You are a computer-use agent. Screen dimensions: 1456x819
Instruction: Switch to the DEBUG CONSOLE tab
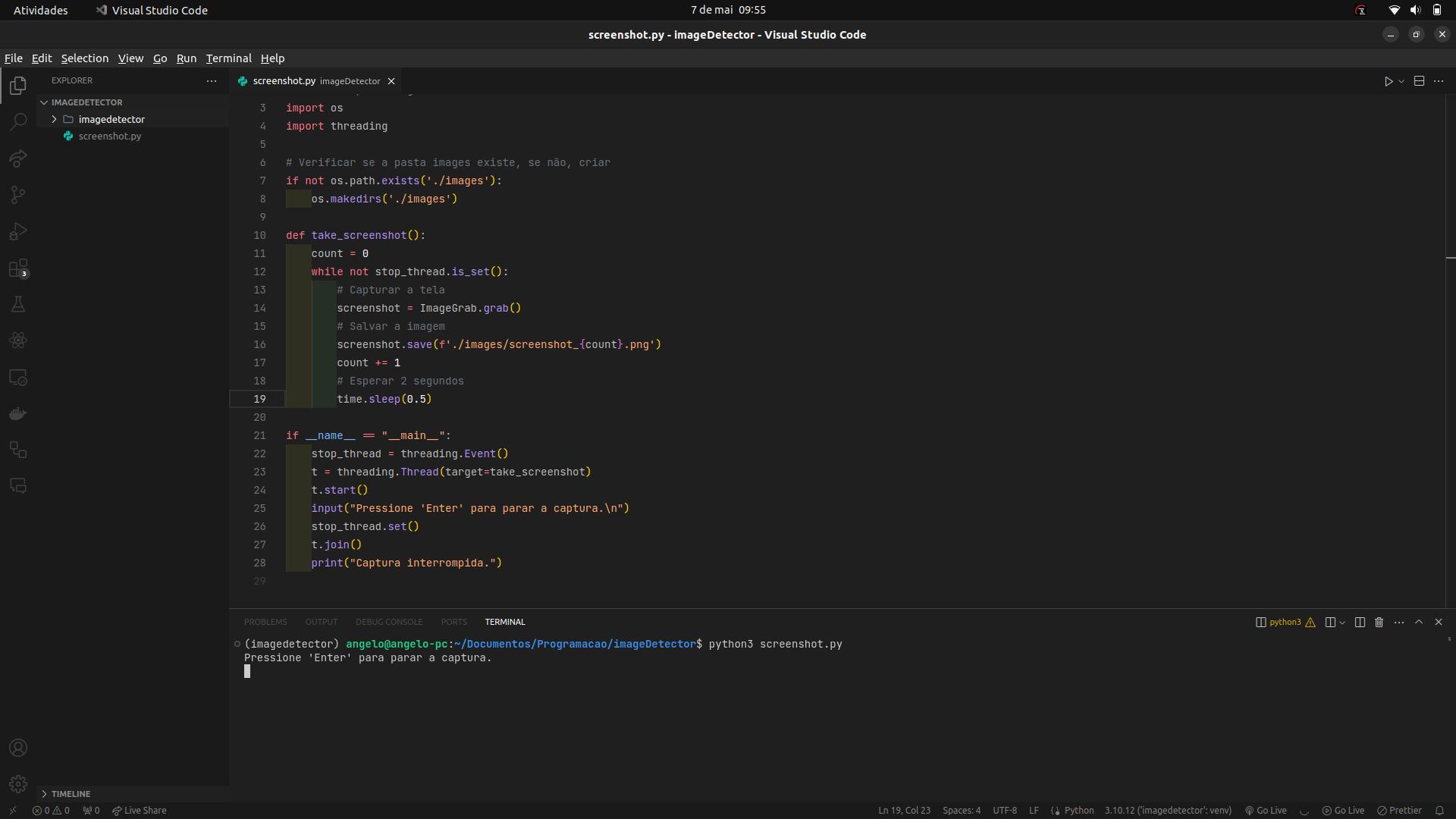coord(389,622)
